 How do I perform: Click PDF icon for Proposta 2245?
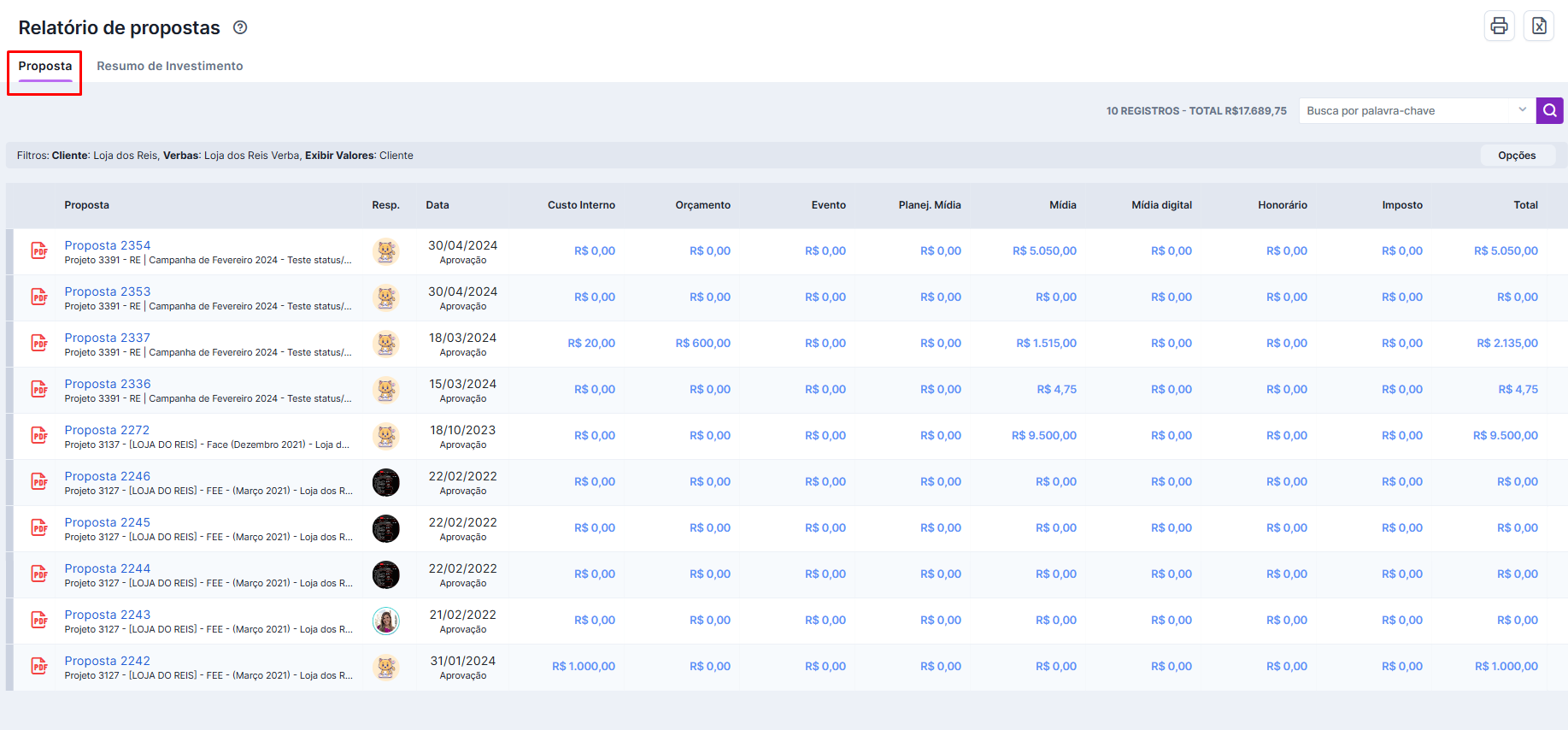click(39, 528)
